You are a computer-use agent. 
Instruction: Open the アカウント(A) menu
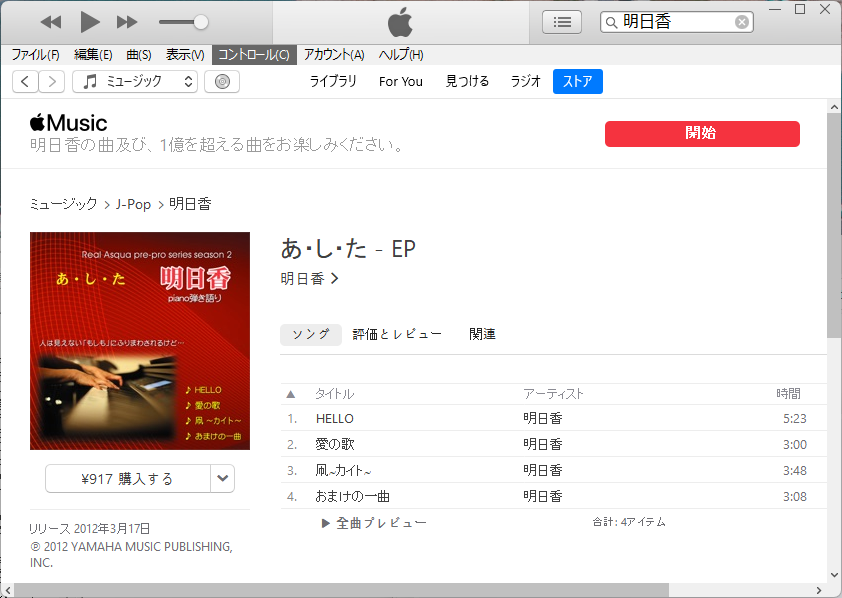(334, 55)
